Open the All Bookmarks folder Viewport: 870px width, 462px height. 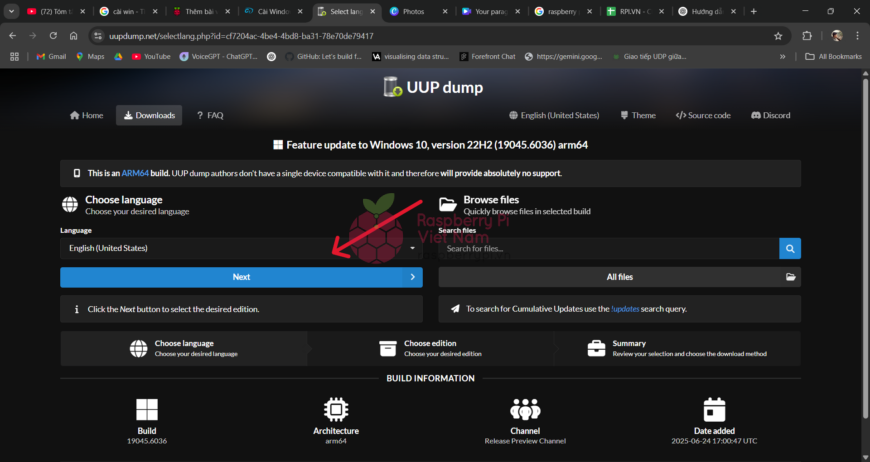[833, 57]
